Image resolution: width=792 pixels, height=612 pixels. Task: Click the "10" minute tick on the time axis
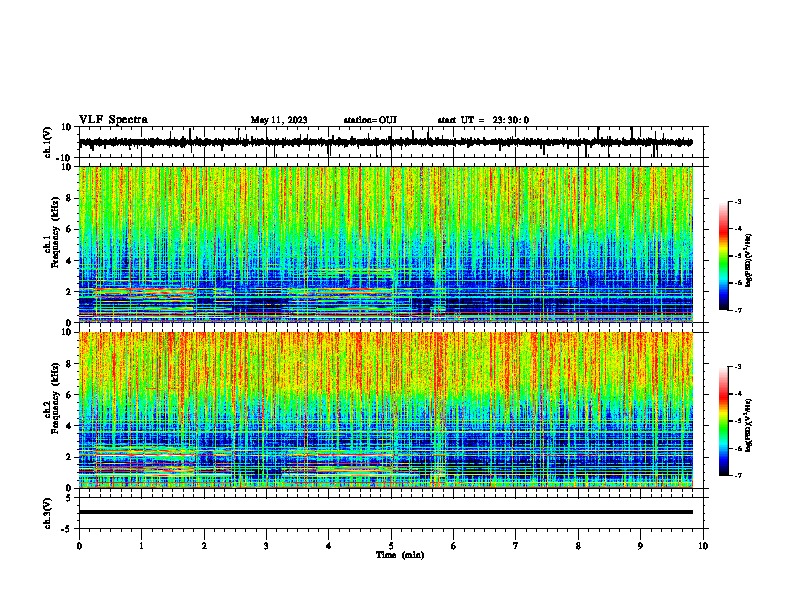pyautogui.click(x=703, y=546)
